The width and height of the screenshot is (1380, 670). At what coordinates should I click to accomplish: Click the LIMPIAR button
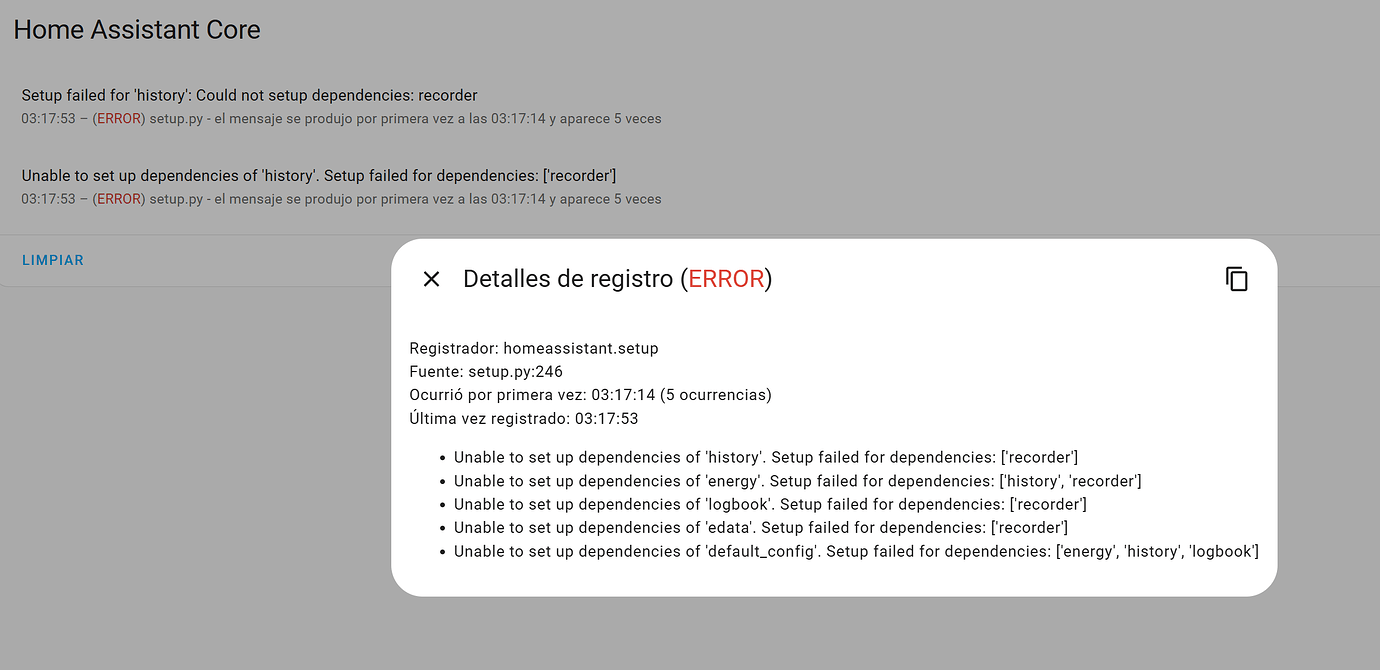point(53,260)
